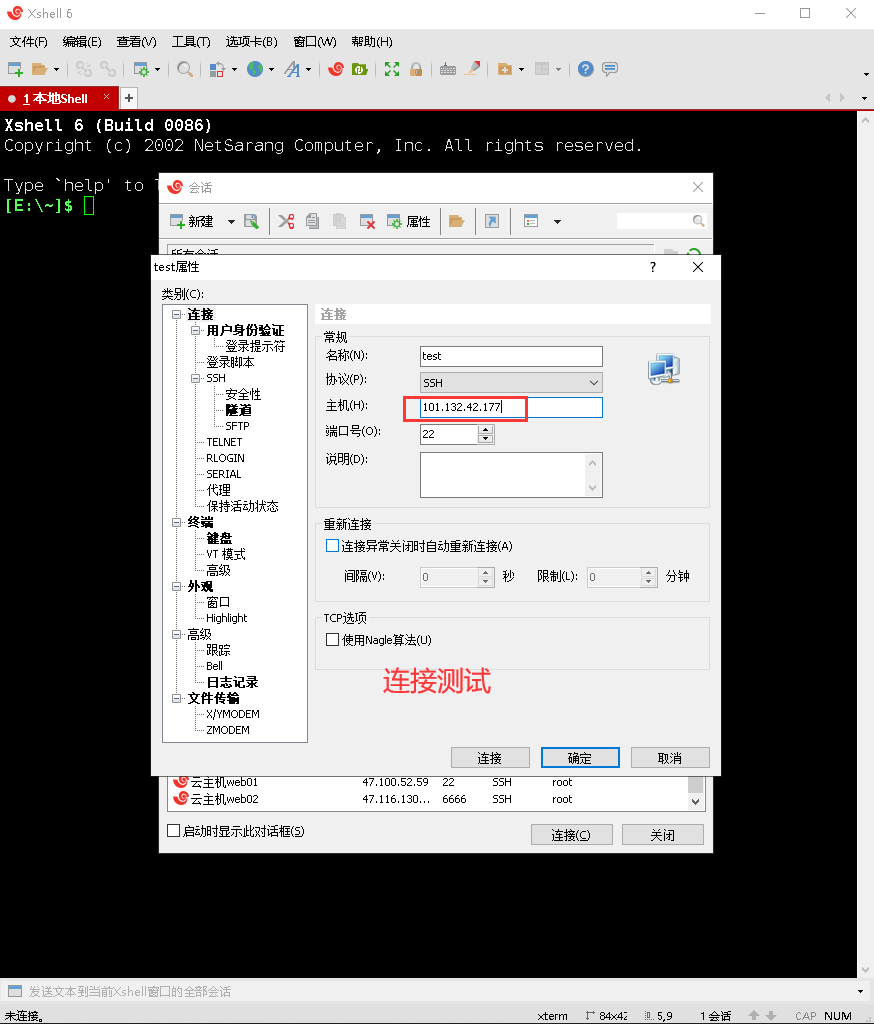
Task: Click the speech bubble feedback icon
Action: click(x=610, y=69)
